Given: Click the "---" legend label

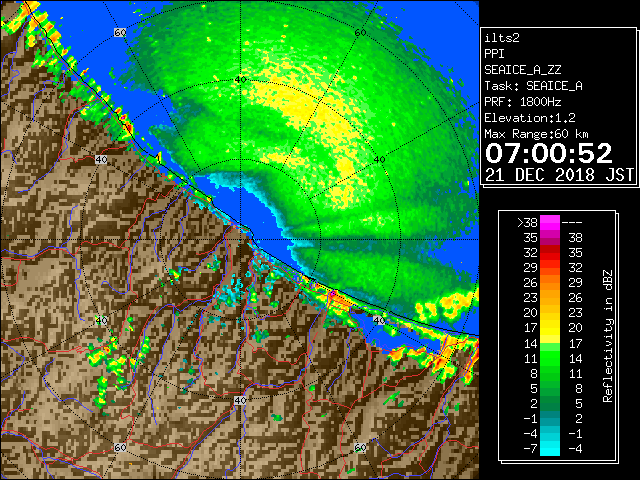Looking at the screenshot, I should (572, 223).
